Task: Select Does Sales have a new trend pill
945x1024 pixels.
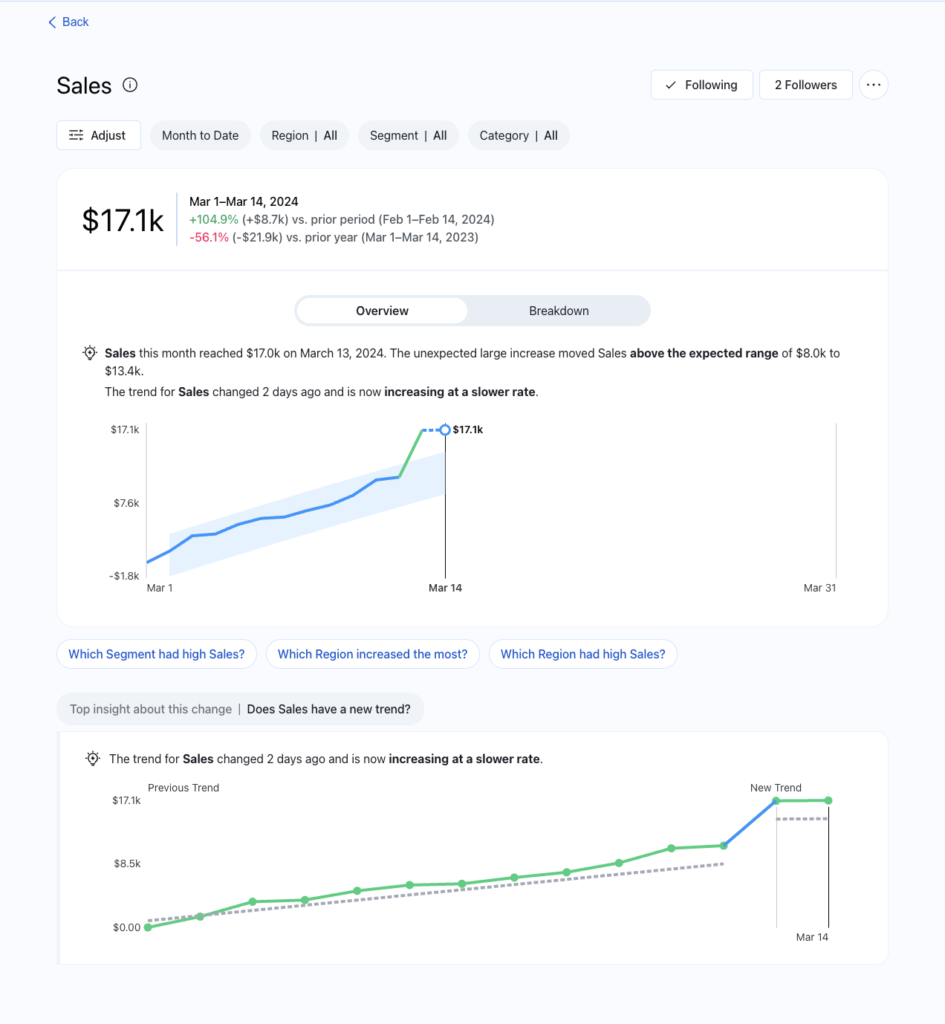Action: [x=328, y=709]
